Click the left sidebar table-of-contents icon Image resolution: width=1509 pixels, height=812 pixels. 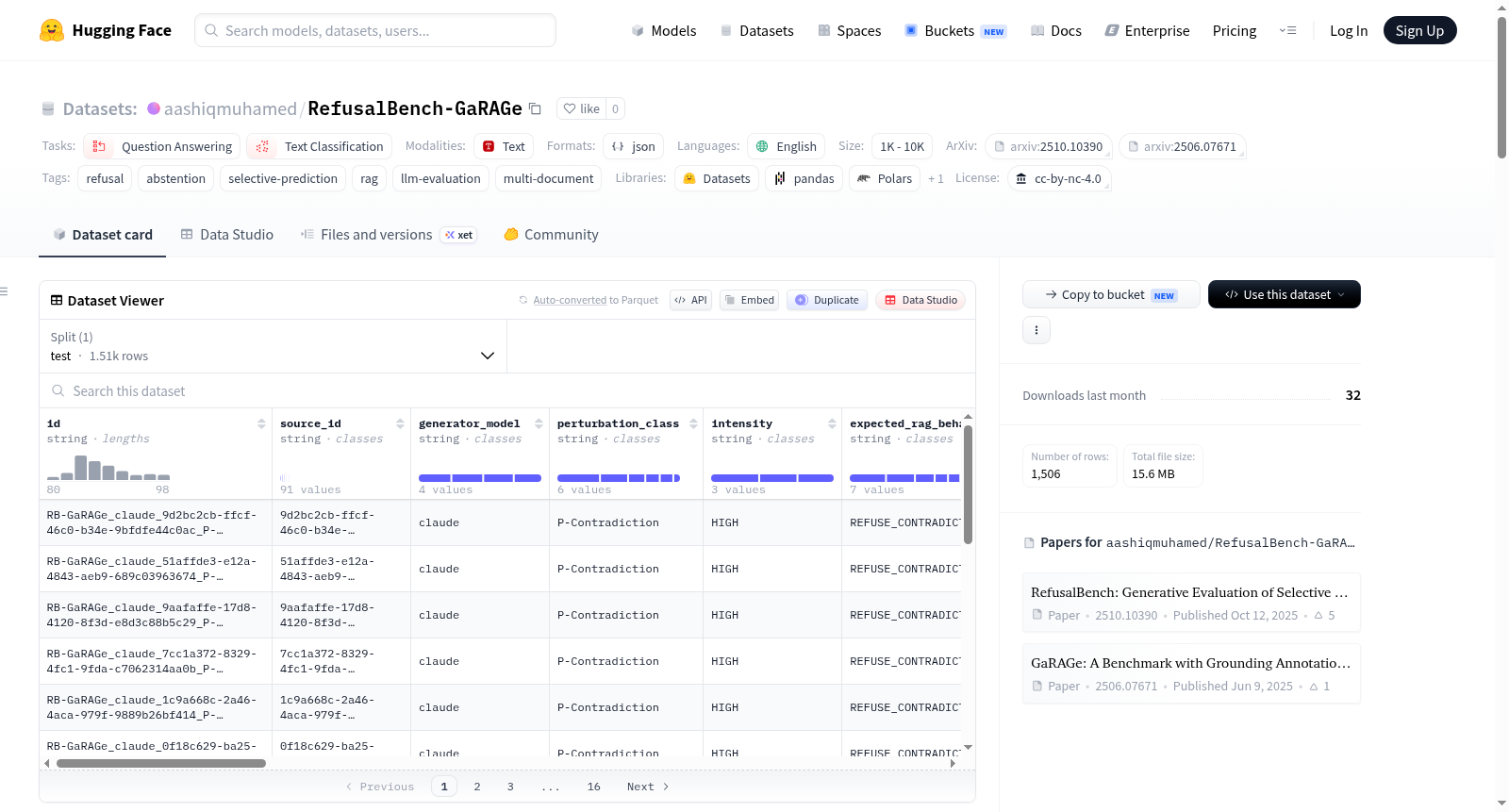click(4, 291)
